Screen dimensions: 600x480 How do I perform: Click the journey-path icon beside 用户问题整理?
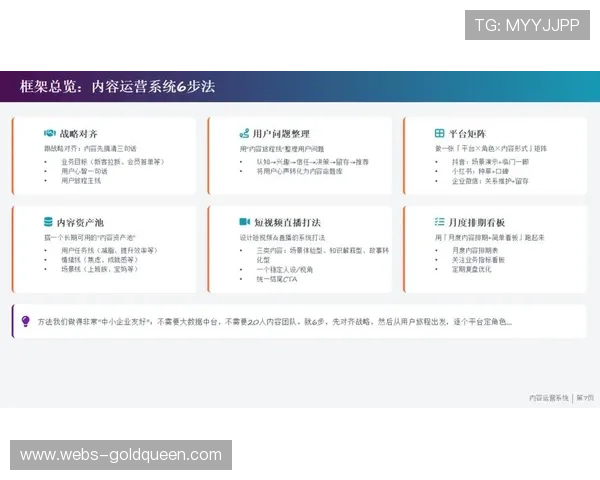click(x=244, y=133)
